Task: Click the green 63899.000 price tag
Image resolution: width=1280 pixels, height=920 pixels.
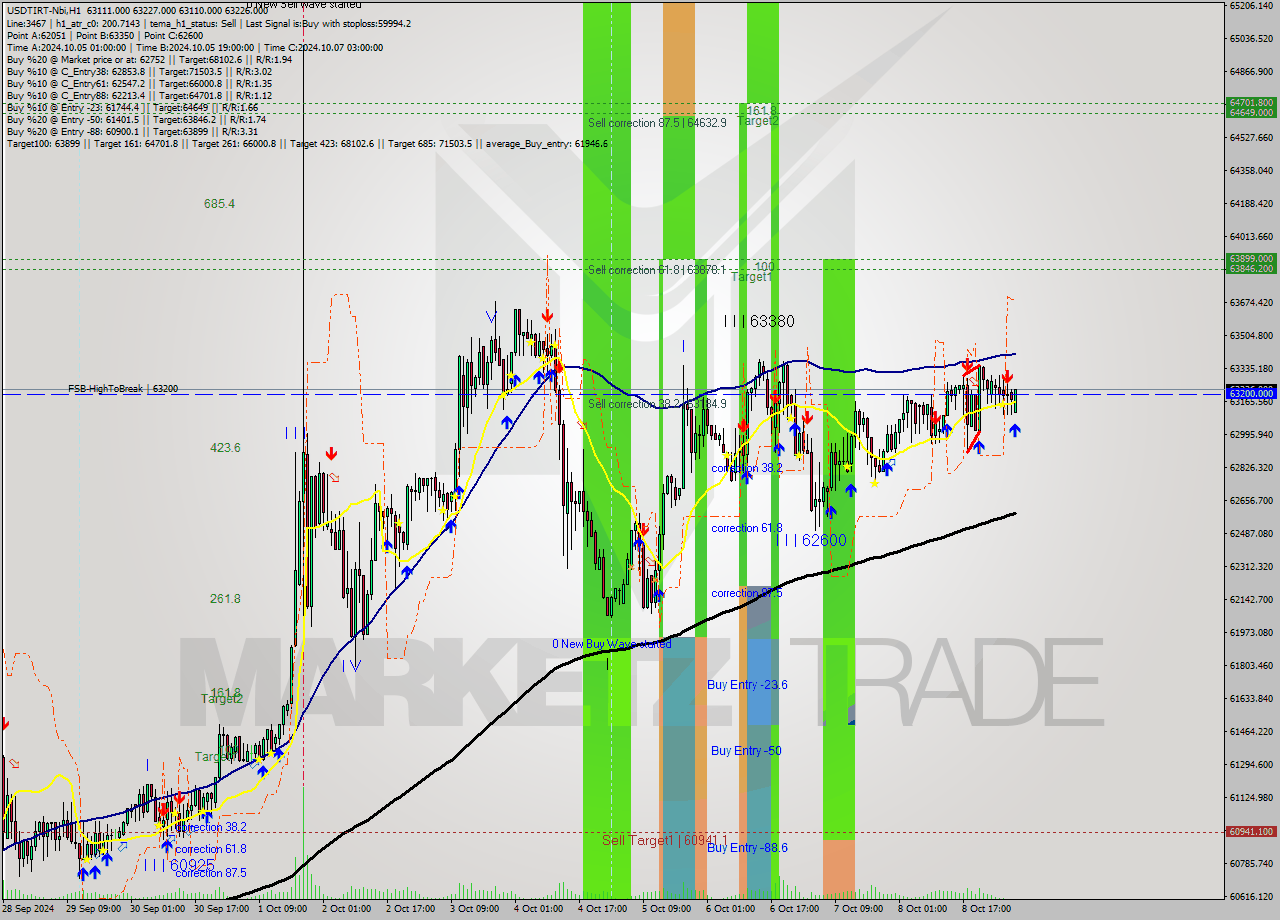Action: click(1251, 258)
